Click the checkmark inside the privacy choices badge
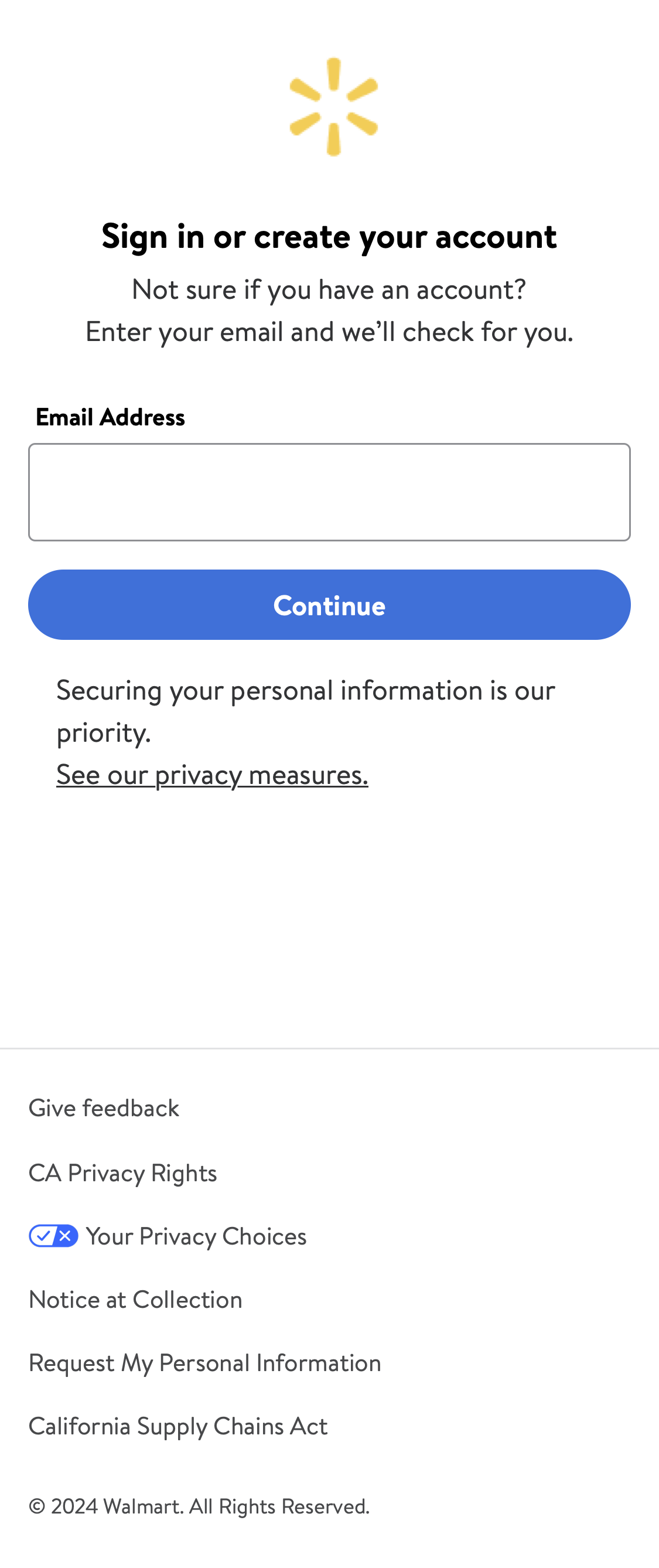 44,1236
